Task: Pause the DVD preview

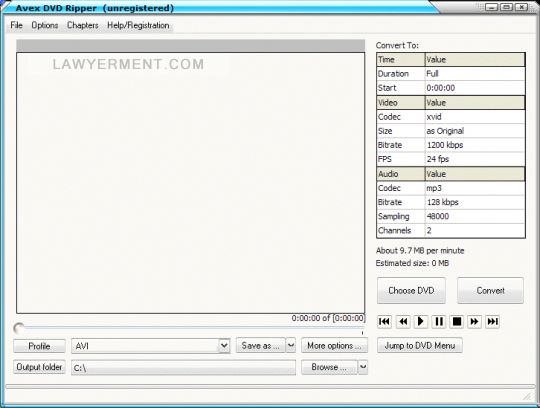Action: (x=439, y=322)
